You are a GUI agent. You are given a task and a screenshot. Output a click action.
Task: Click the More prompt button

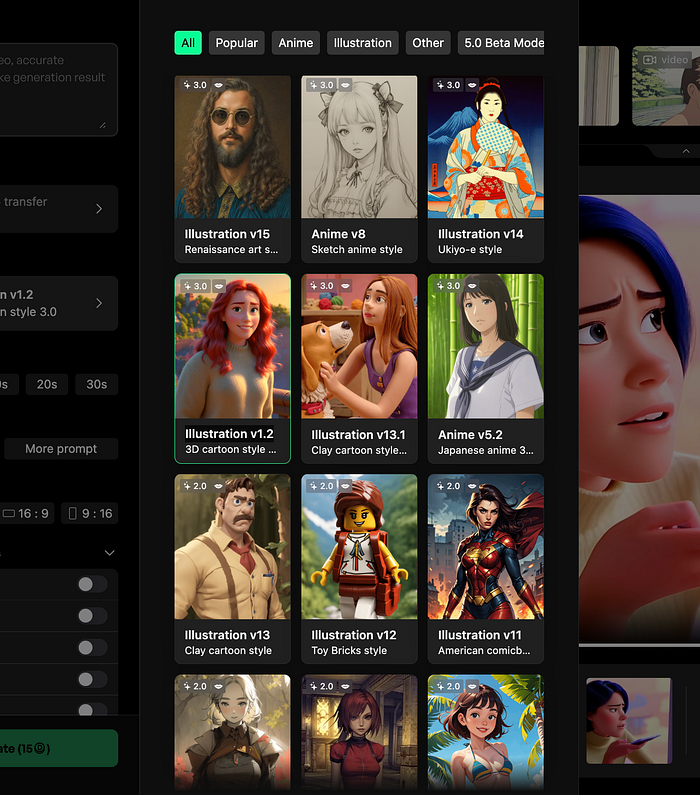pos(61,449)
